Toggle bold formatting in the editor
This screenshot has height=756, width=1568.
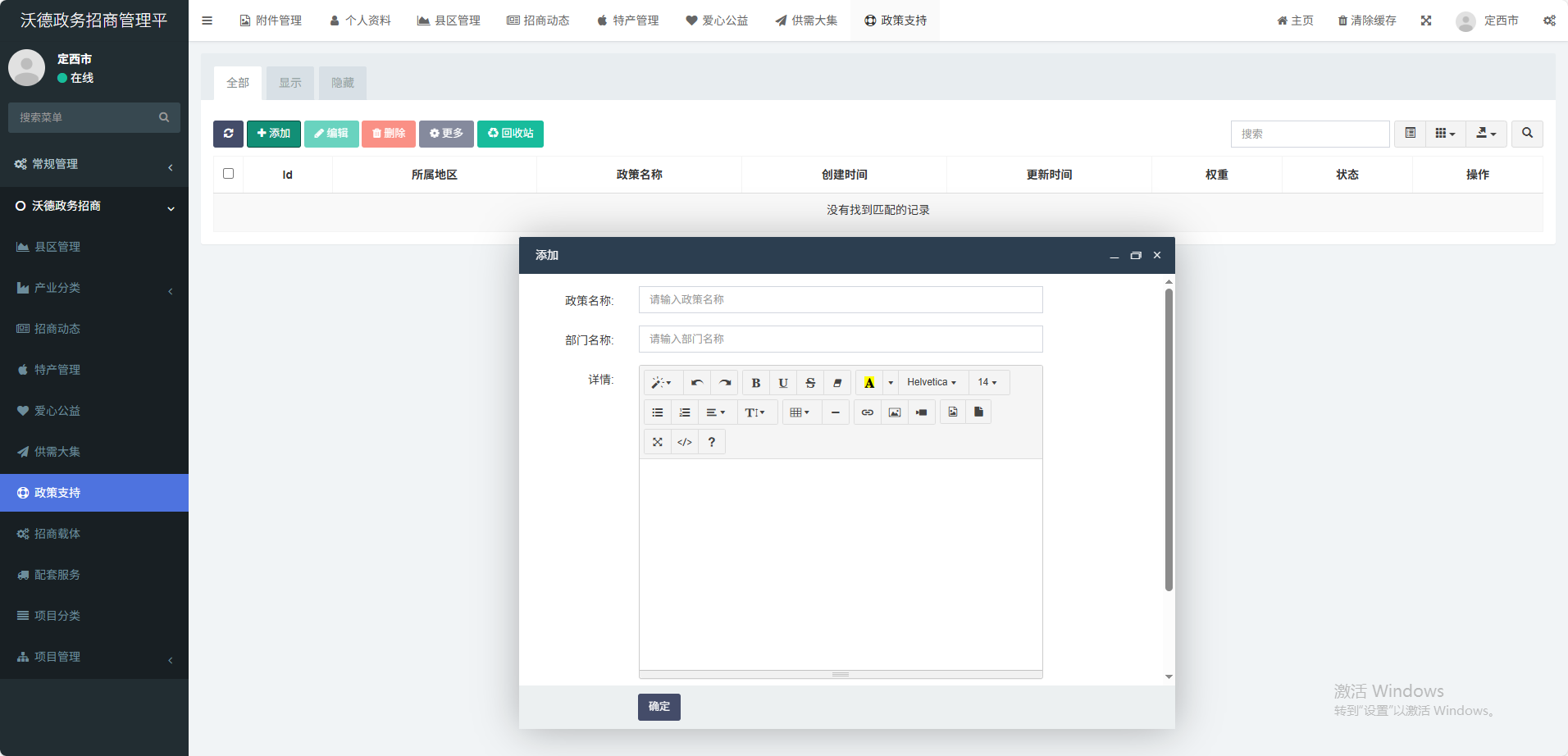tap(755, 383)
